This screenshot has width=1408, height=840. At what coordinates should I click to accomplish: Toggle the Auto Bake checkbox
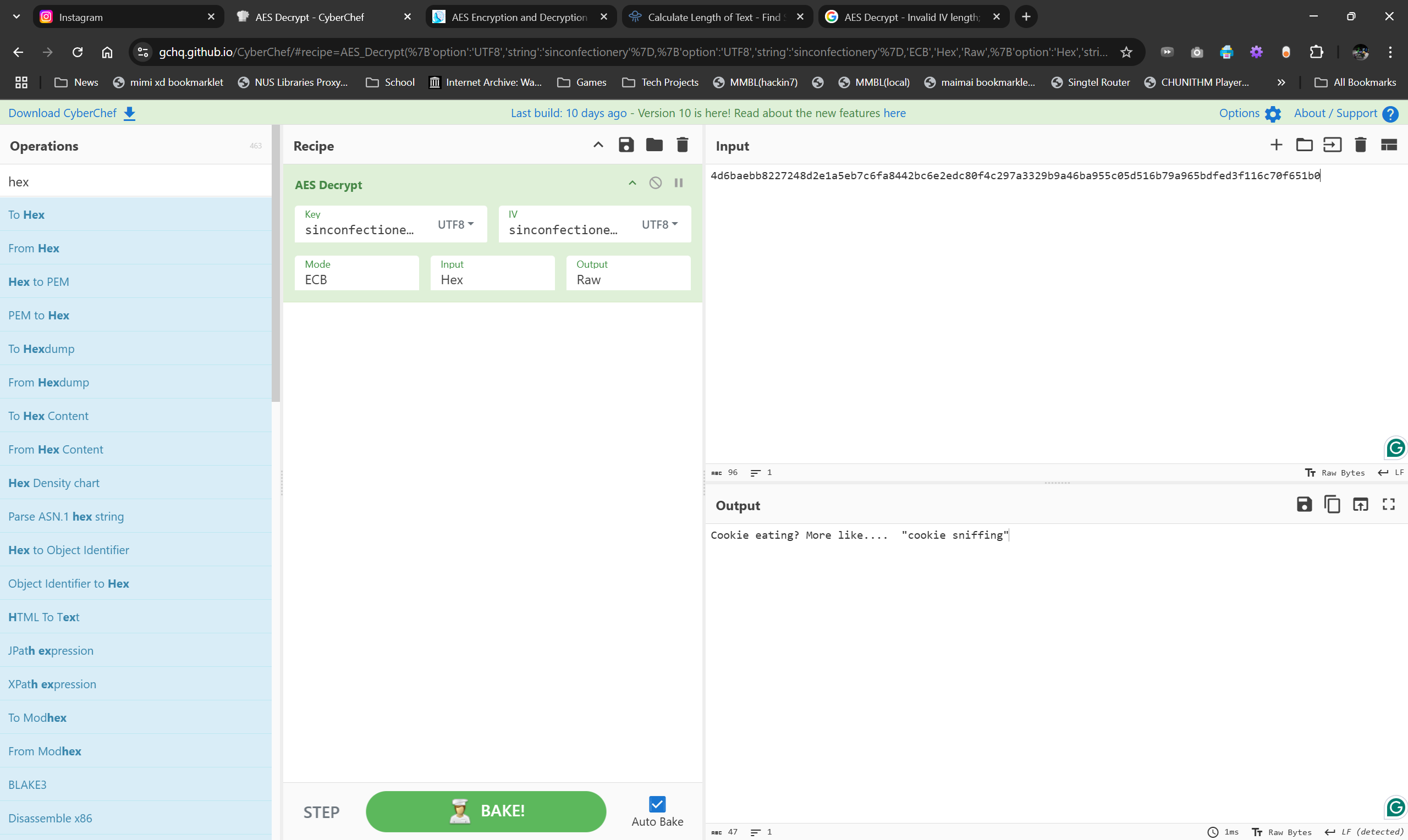(x=657, y=804)
